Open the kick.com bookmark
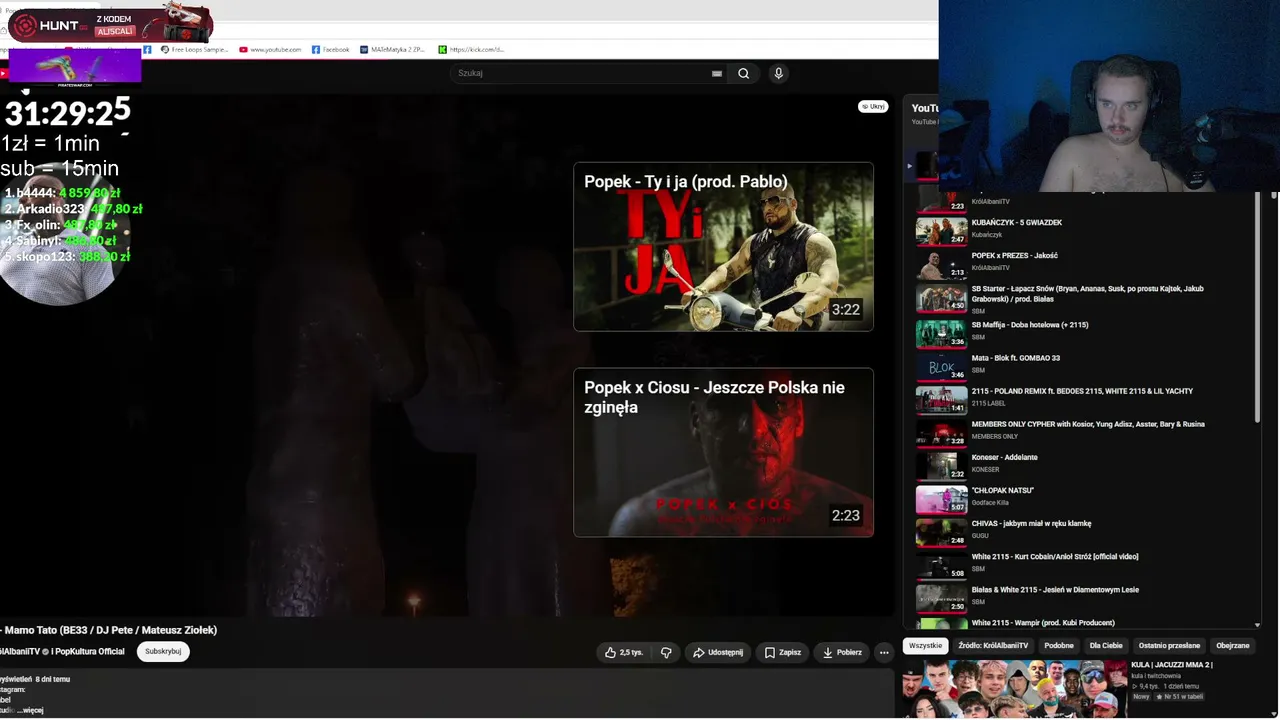1280x720 pixels. pos(471,49)
